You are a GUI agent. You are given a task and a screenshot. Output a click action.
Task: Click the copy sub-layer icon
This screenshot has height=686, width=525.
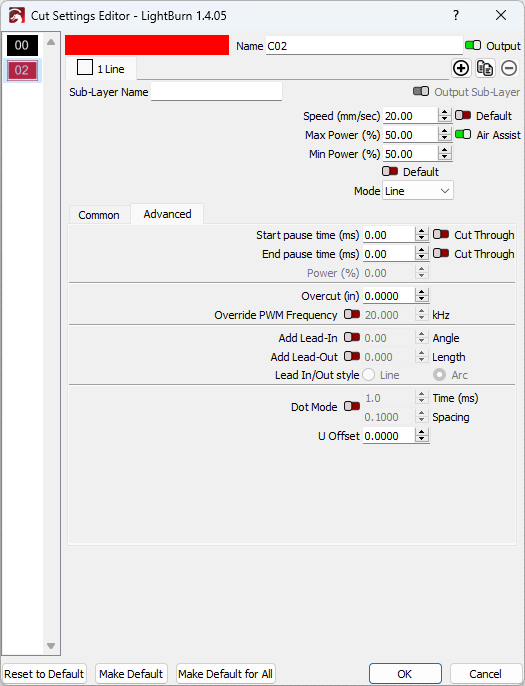(485, 68)
